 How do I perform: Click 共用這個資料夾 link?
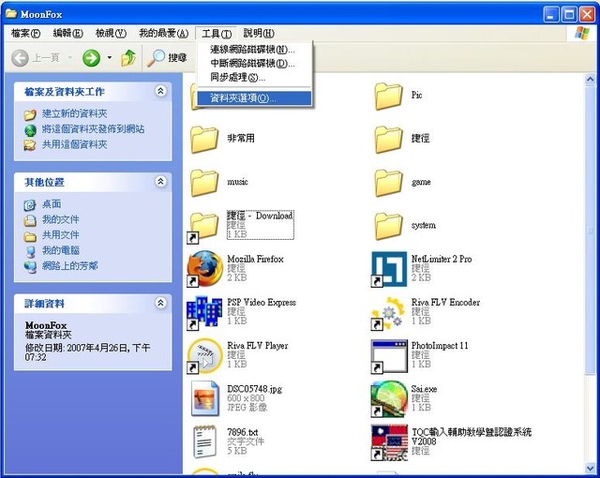75,144
